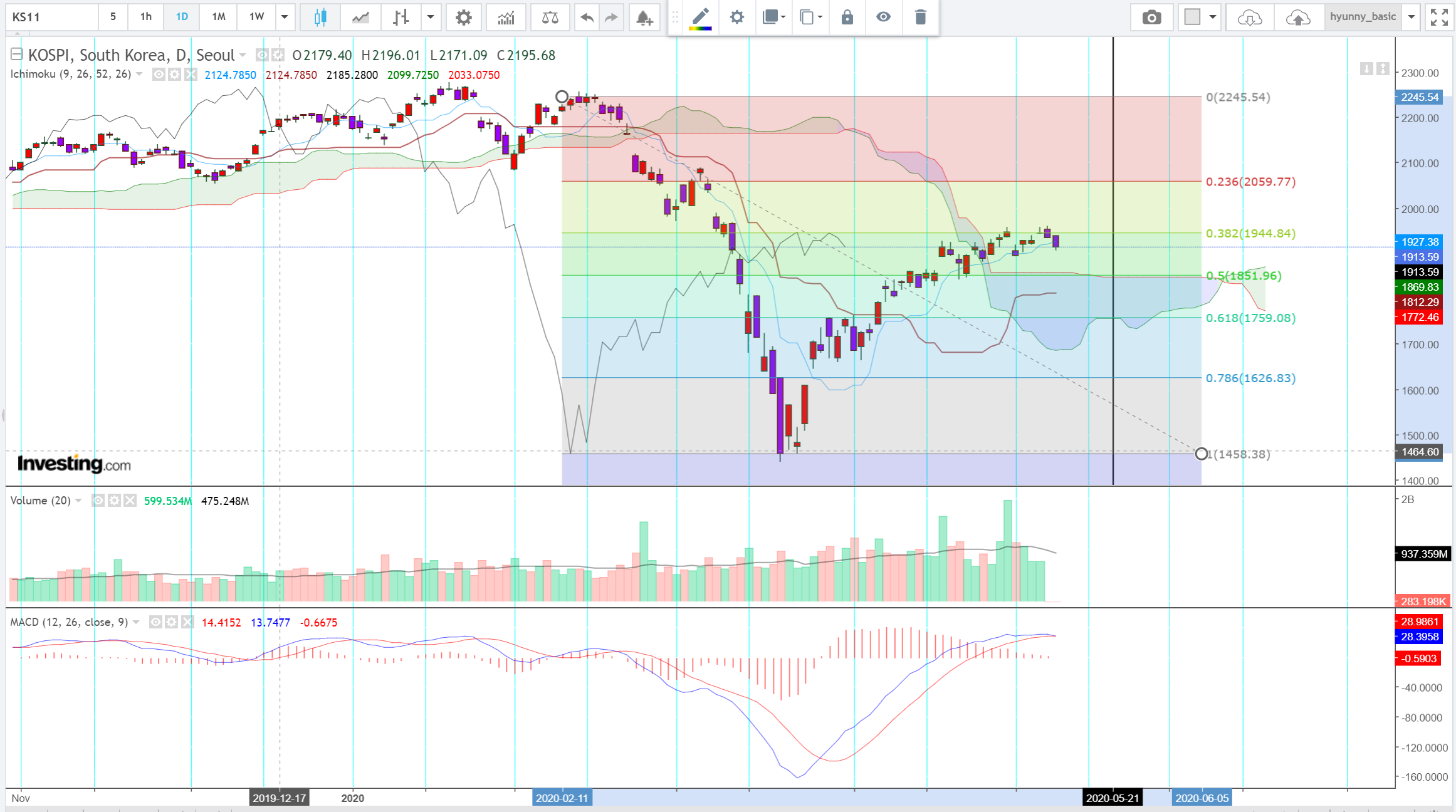Open the Indicators chart icon

[506, 17]
